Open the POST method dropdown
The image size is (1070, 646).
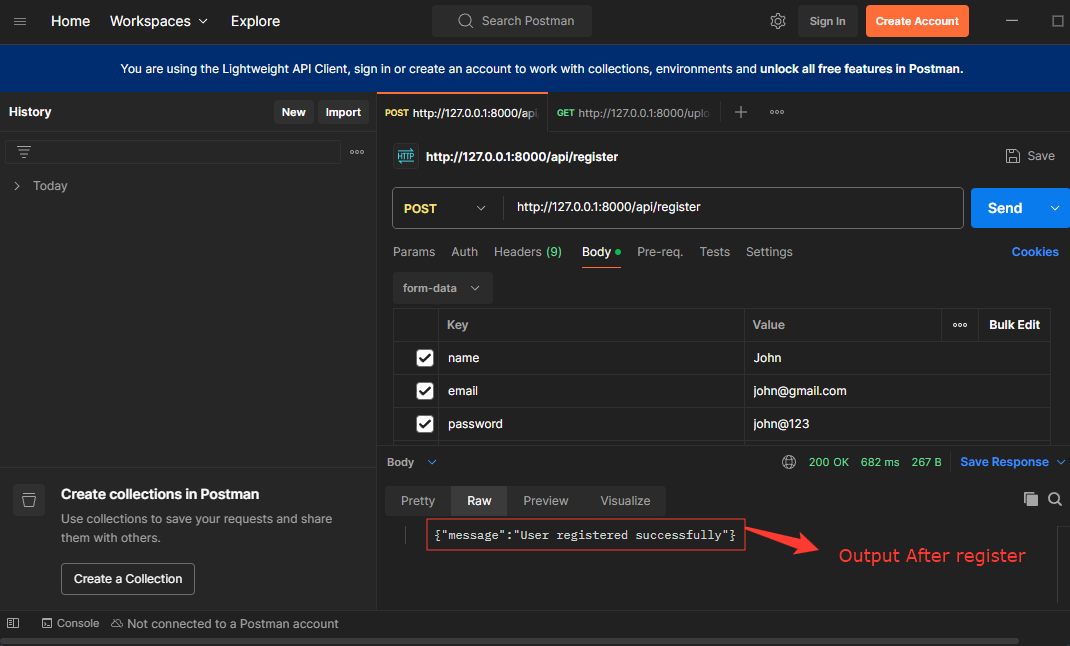click(445, 208)
